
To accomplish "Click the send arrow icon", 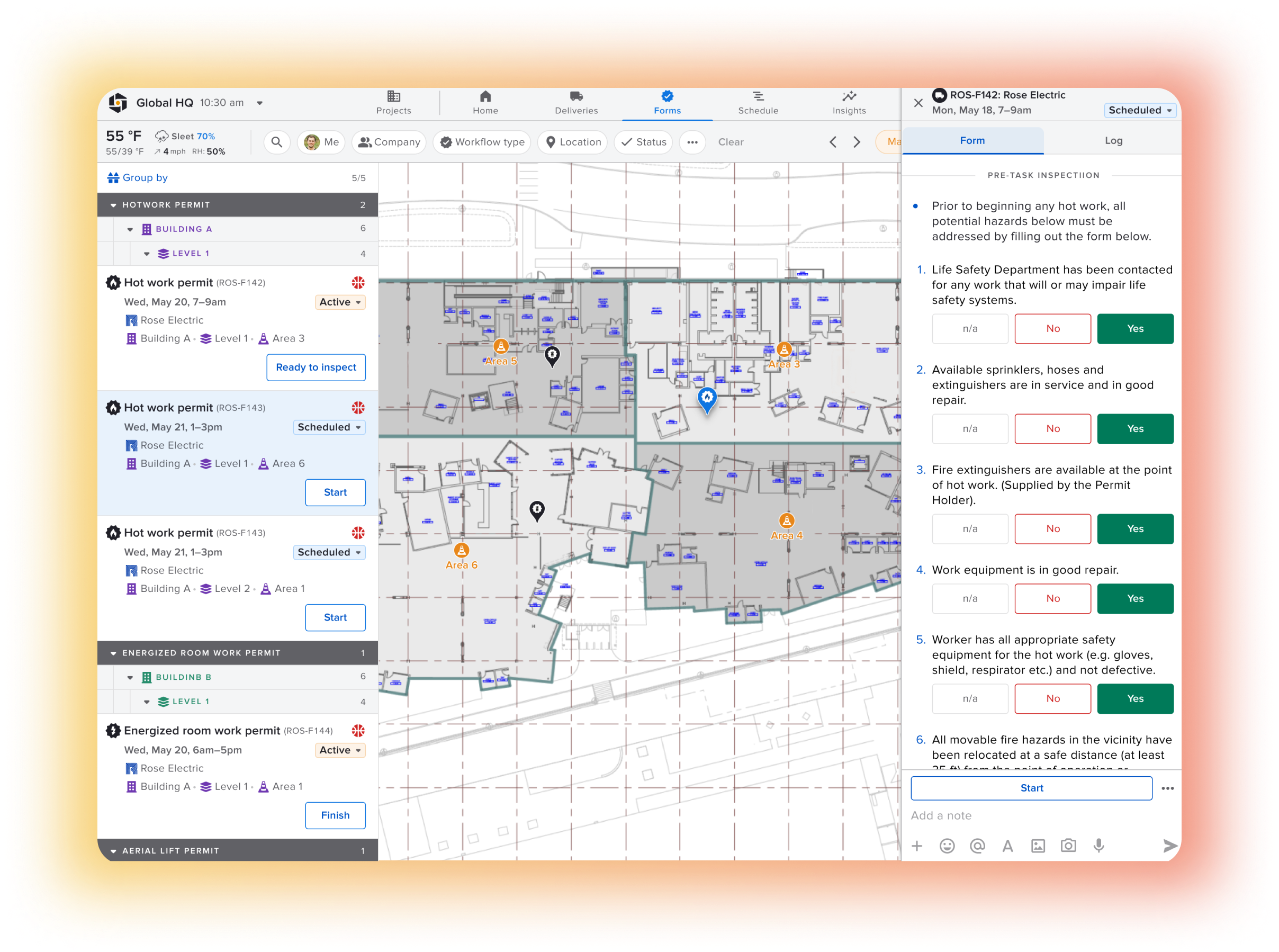I will [1169, 846].
